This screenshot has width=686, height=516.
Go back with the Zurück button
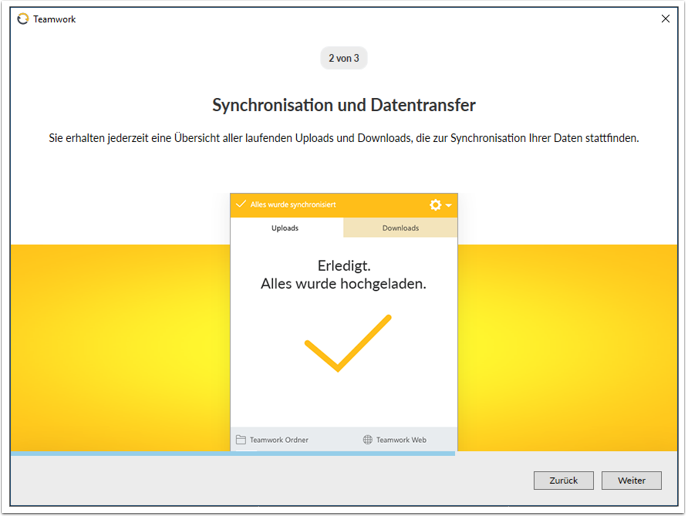pos(564,480)
